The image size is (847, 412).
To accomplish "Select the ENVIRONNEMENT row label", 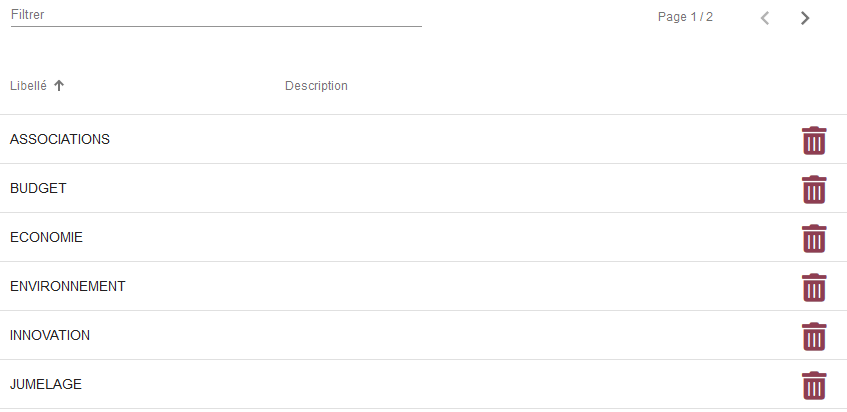I will click(x=68, y=287).
